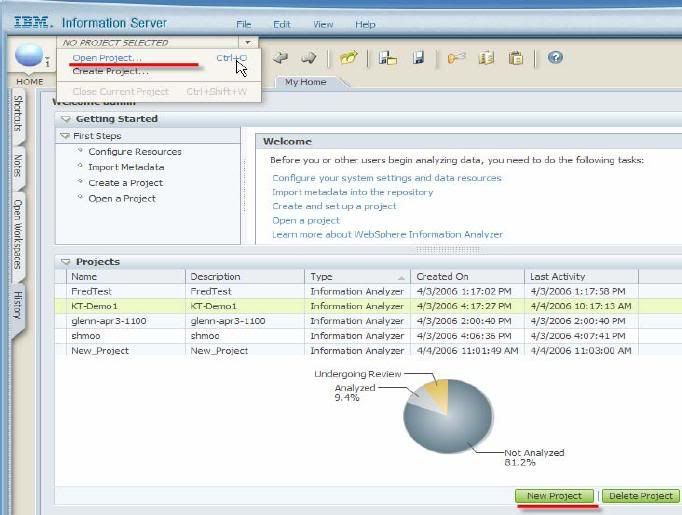Collapse the First Steps list

point(65,136)
